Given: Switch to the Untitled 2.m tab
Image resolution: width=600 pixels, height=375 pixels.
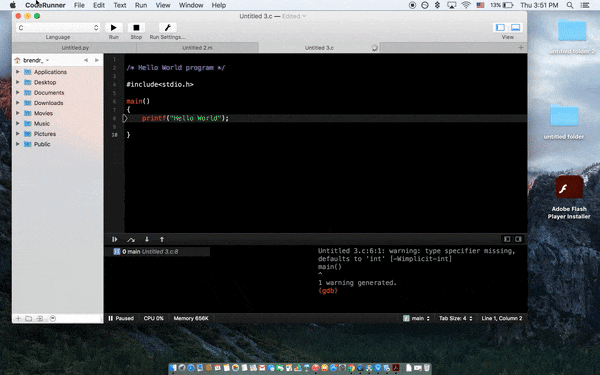Looking at the screenshot, I should point(197,48).
